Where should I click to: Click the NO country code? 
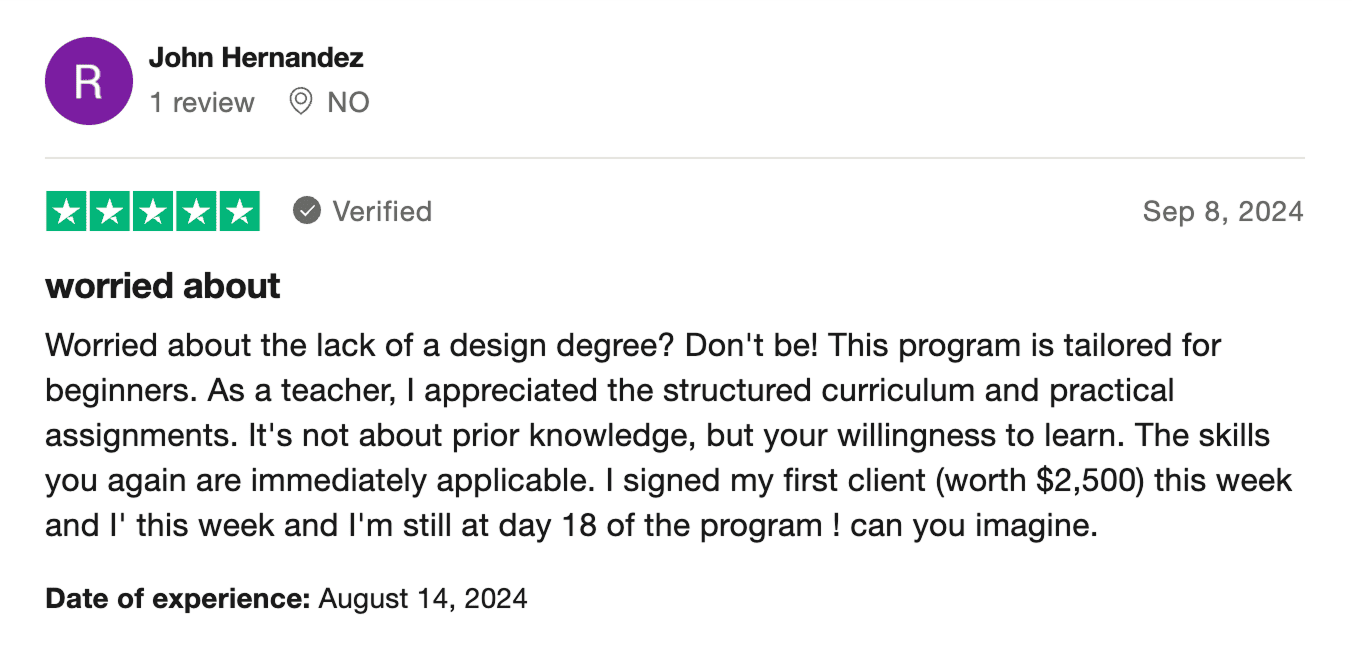pos(348,102)
